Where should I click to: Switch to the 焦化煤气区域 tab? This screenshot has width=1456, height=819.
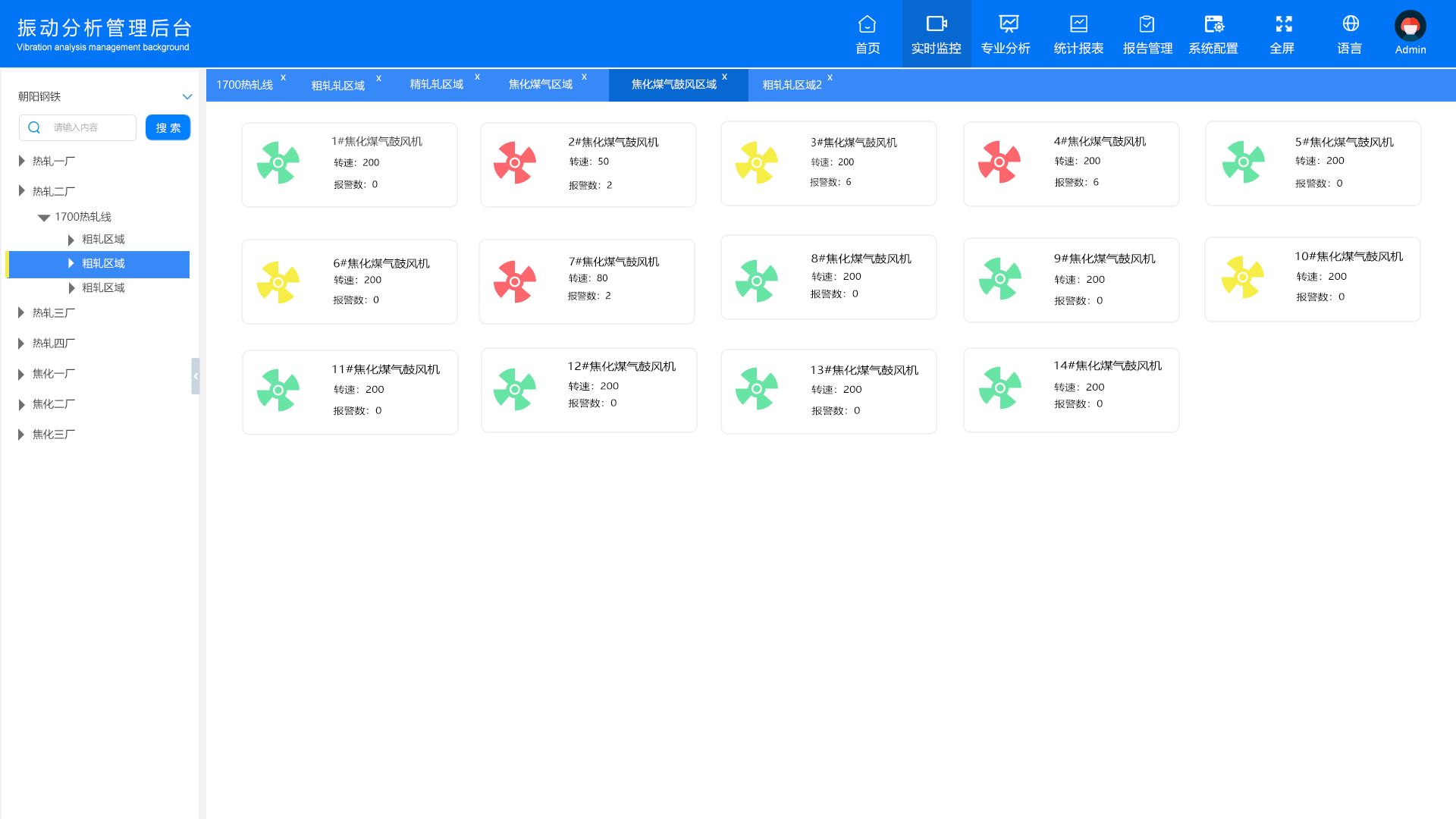point(541,84)
